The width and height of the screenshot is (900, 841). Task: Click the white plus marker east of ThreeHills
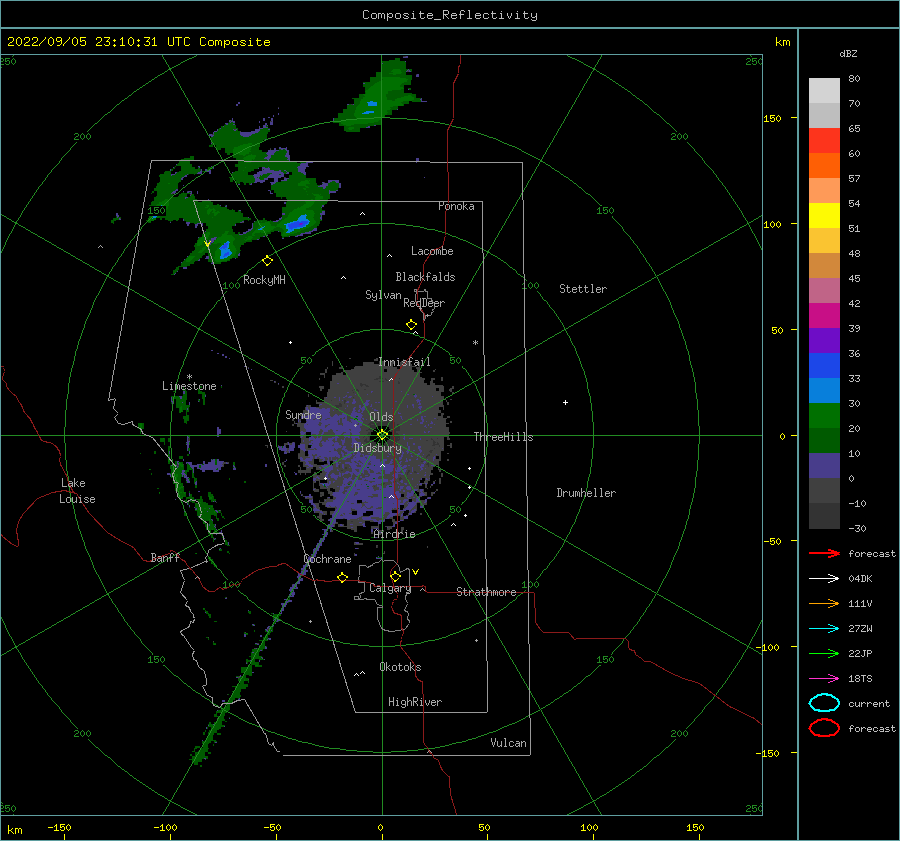565,402
